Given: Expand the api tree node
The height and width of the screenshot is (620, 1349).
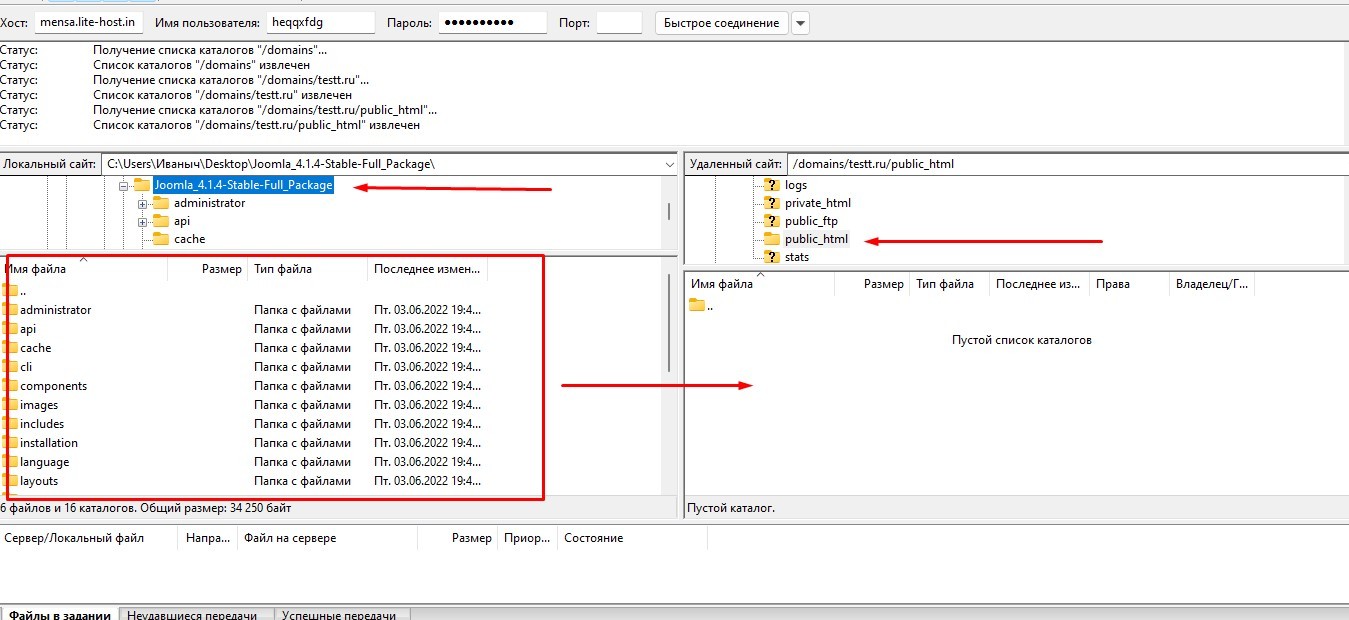Looking at the screenshot, I should pyautogui.click(x=143, y=221).
